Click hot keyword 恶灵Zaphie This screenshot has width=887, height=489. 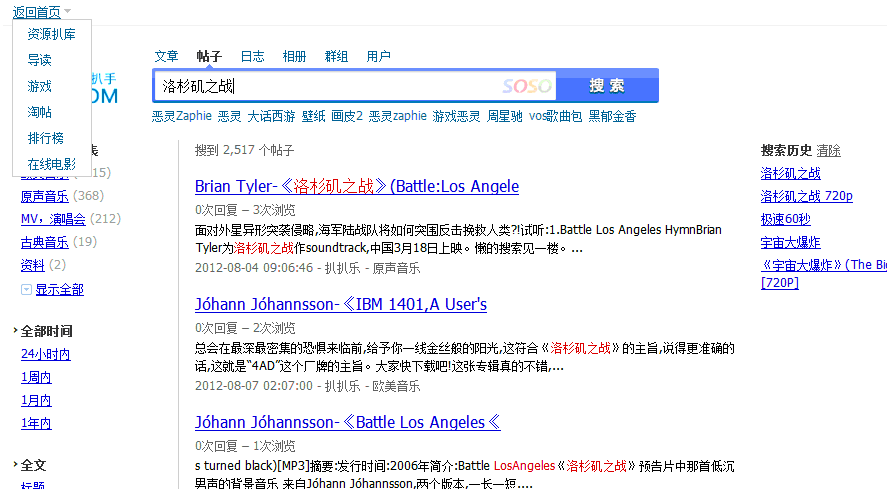click(x=182, y=116)
